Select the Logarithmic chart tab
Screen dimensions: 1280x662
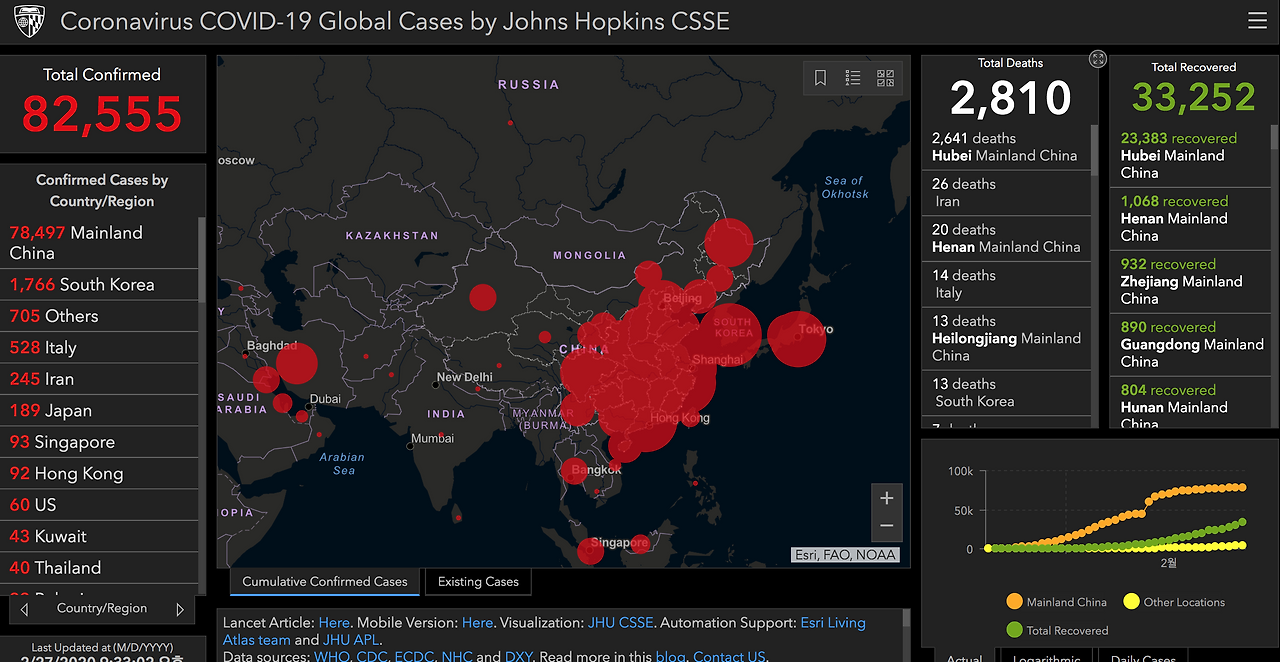tap(1046, 657)
